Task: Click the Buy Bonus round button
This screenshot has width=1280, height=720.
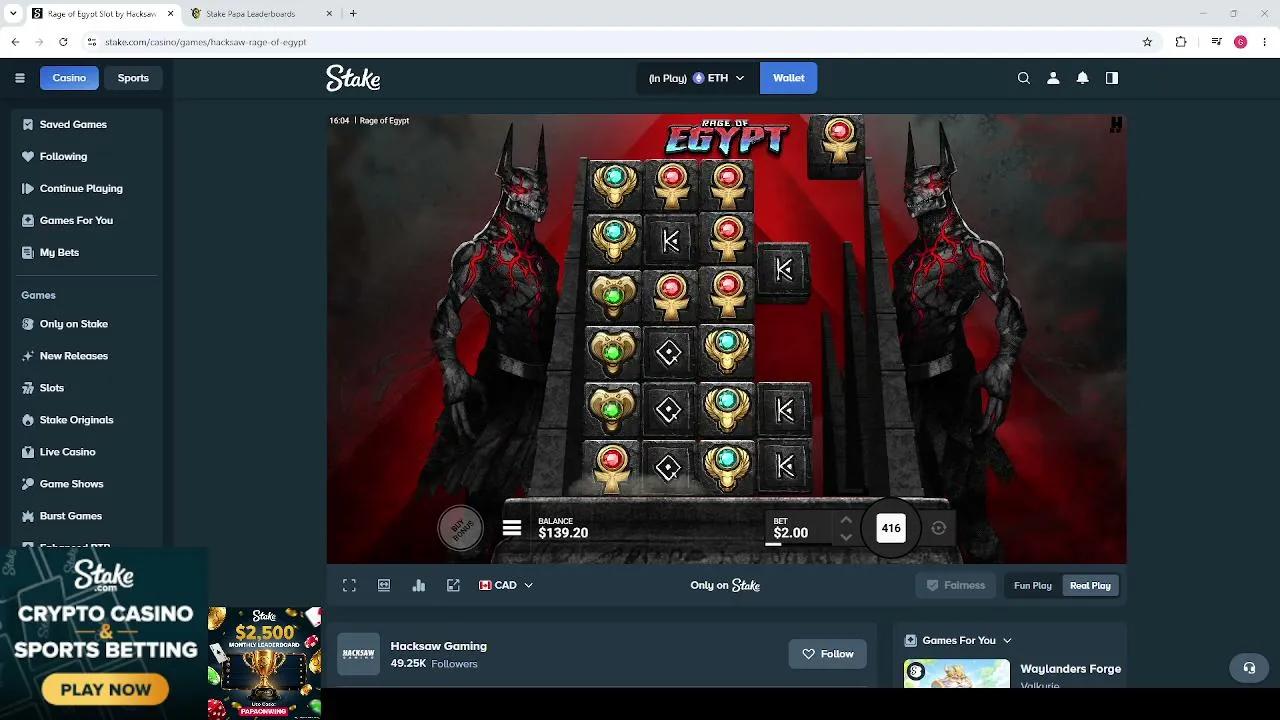Action: pos(460,528)
